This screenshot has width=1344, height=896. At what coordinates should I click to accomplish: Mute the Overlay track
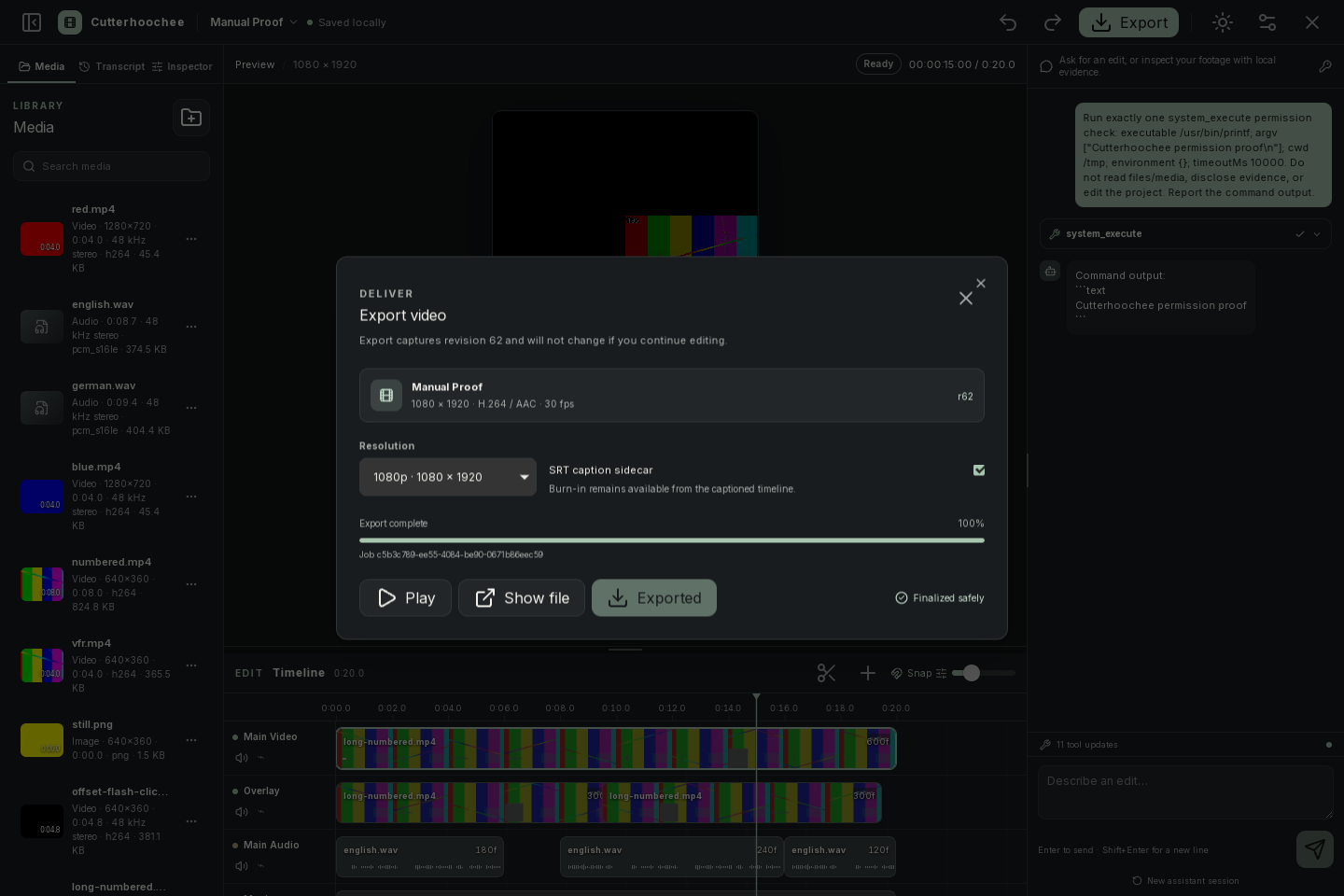pyautogui.click(x=241, y=812)
